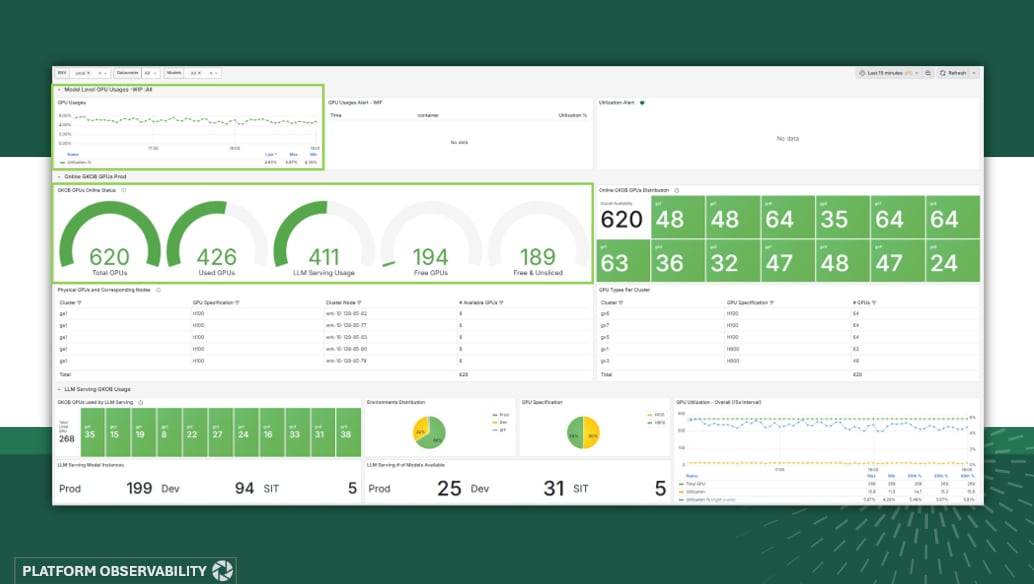This screenshot has width=1034, height=584.
Task: Filter GPU Specification column in GPU Types Per Cluster
Action: click(772, 303)
